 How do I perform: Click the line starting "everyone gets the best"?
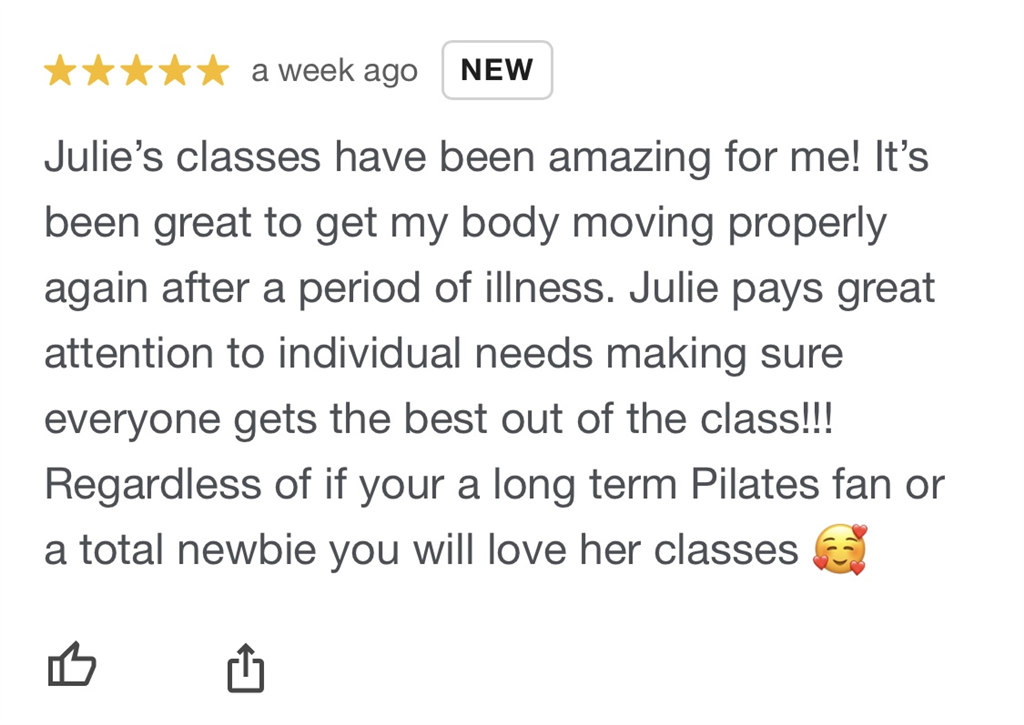pos(438,419)
